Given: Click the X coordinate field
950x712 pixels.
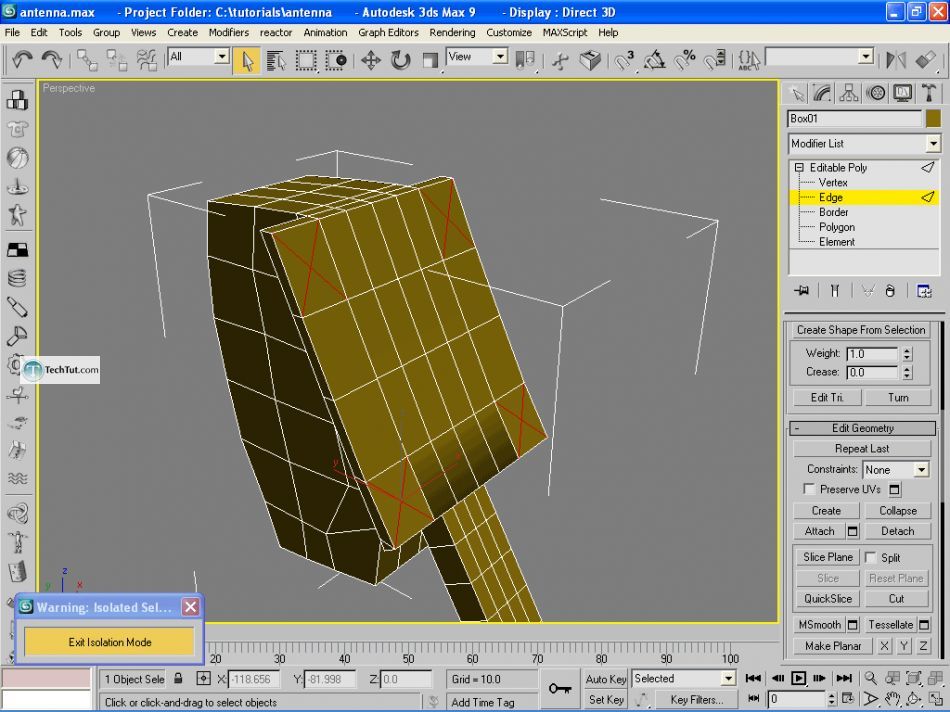Looking at the screenshot, I should [254, 679].
